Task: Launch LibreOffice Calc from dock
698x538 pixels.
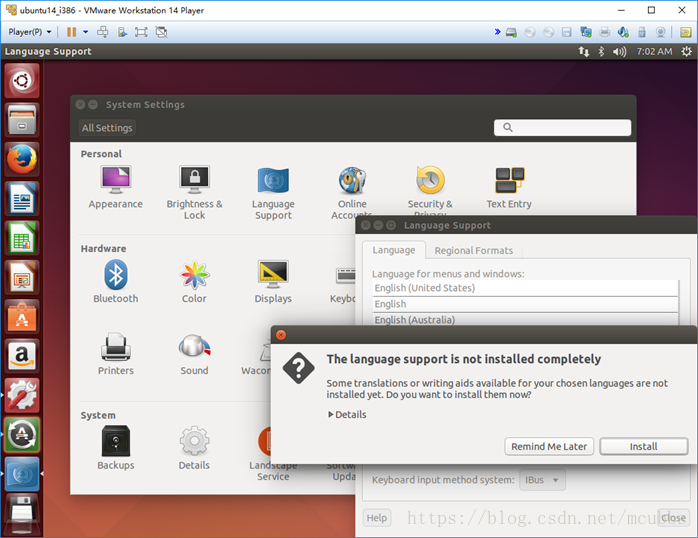Action: click(x=22, y=238)
